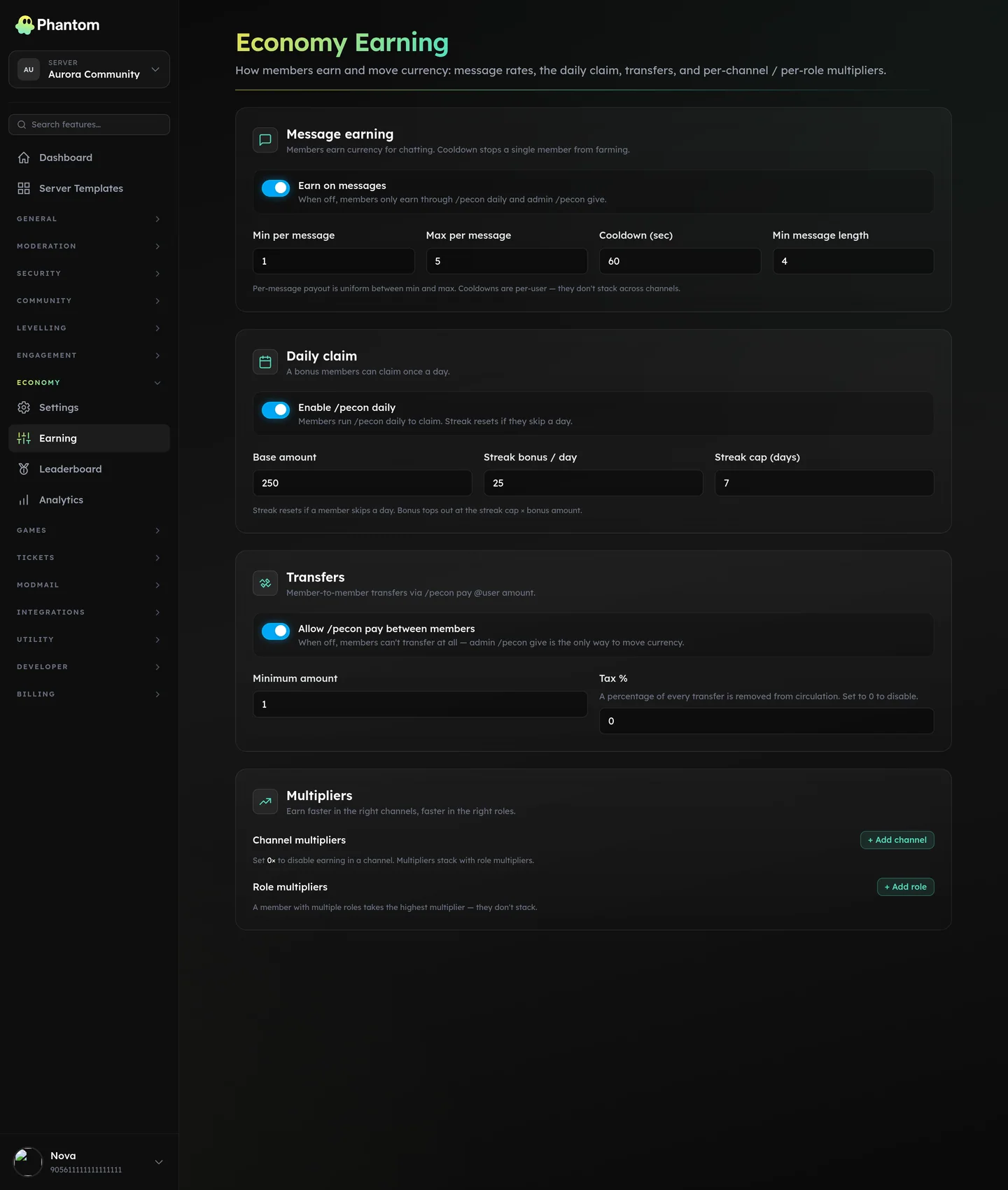Click the Earning sliders icon

point(24,438)
